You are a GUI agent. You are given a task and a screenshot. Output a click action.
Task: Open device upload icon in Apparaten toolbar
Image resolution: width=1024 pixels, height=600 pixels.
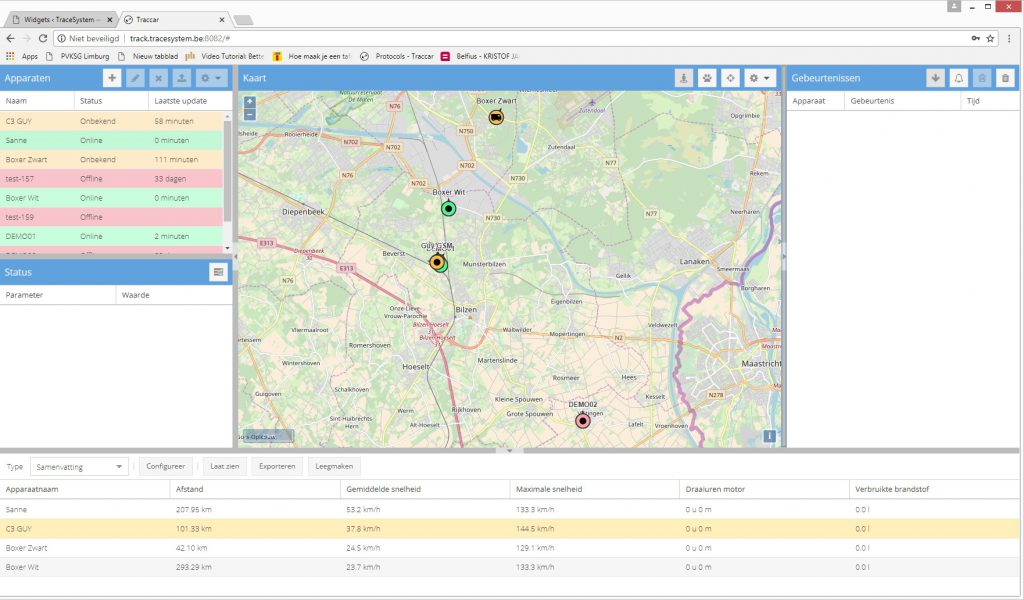click(182, 78)
